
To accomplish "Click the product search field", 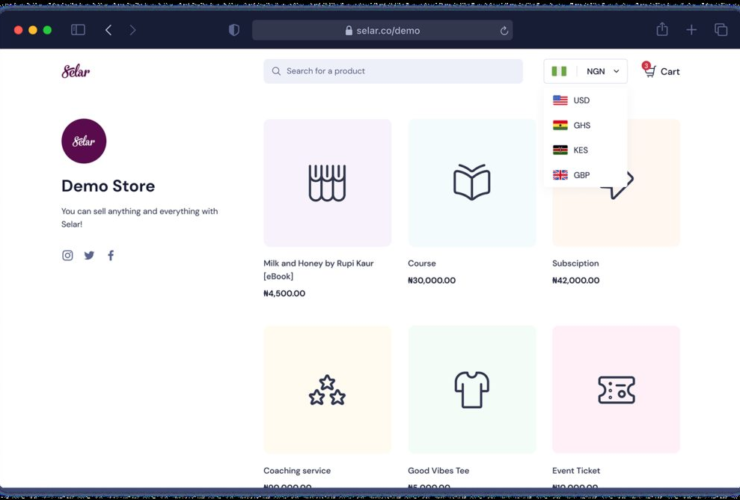I will pyautogui.click(x=393, y=71).
